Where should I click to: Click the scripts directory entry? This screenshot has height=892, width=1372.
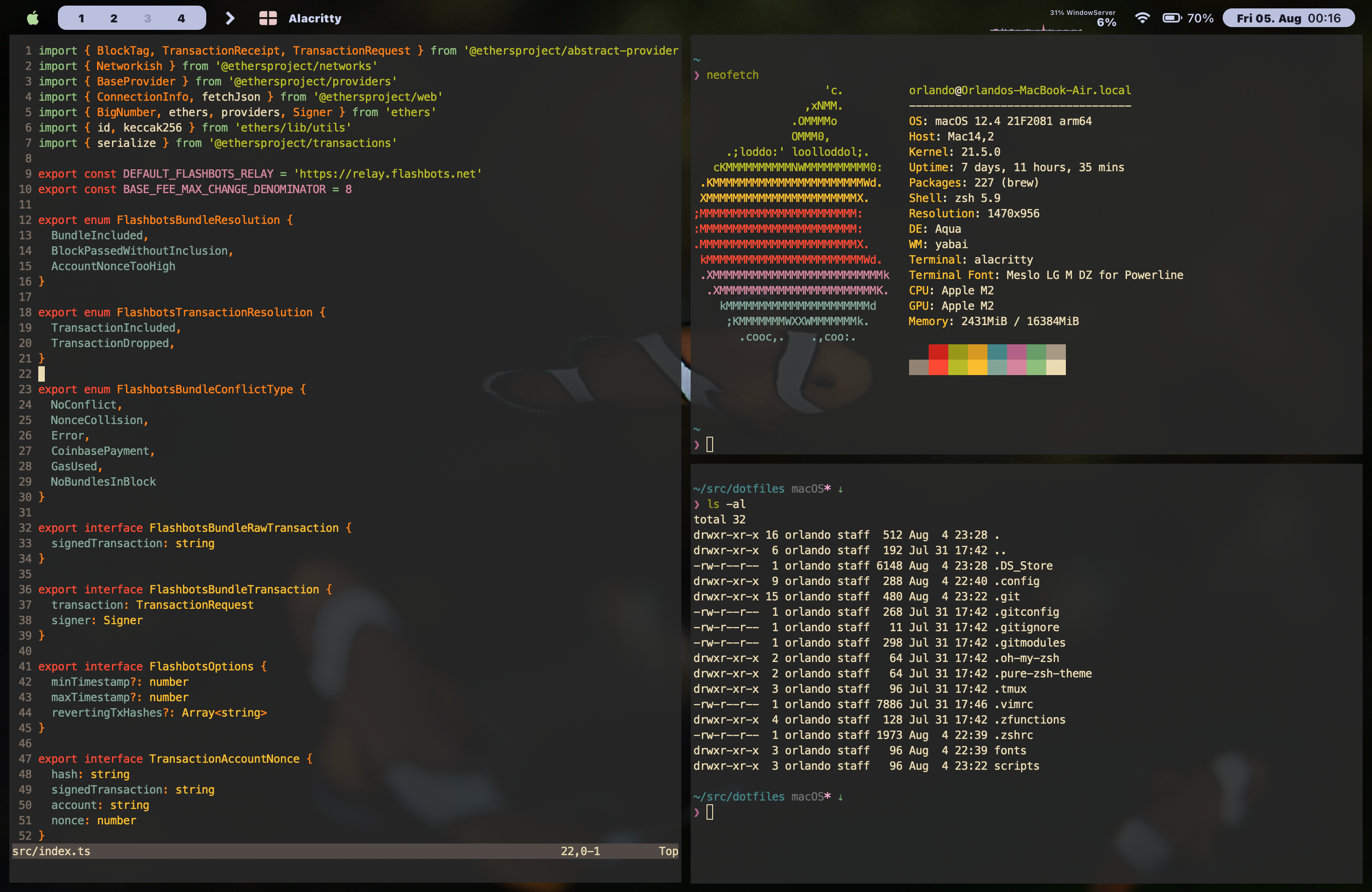click(x=1017, y=766)
